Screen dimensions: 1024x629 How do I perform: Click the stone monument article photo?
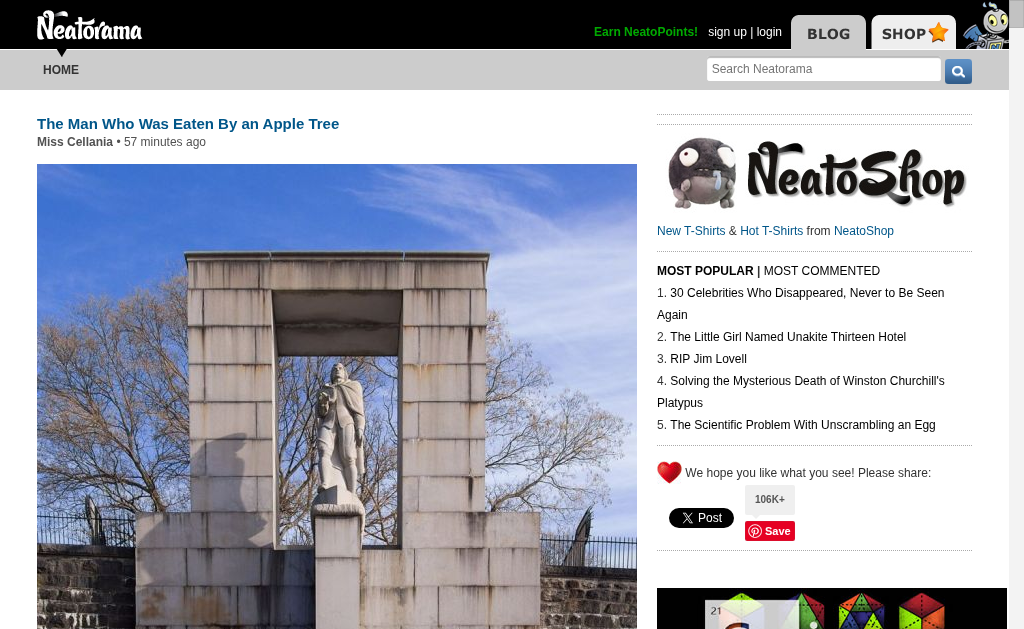point(337,396)
